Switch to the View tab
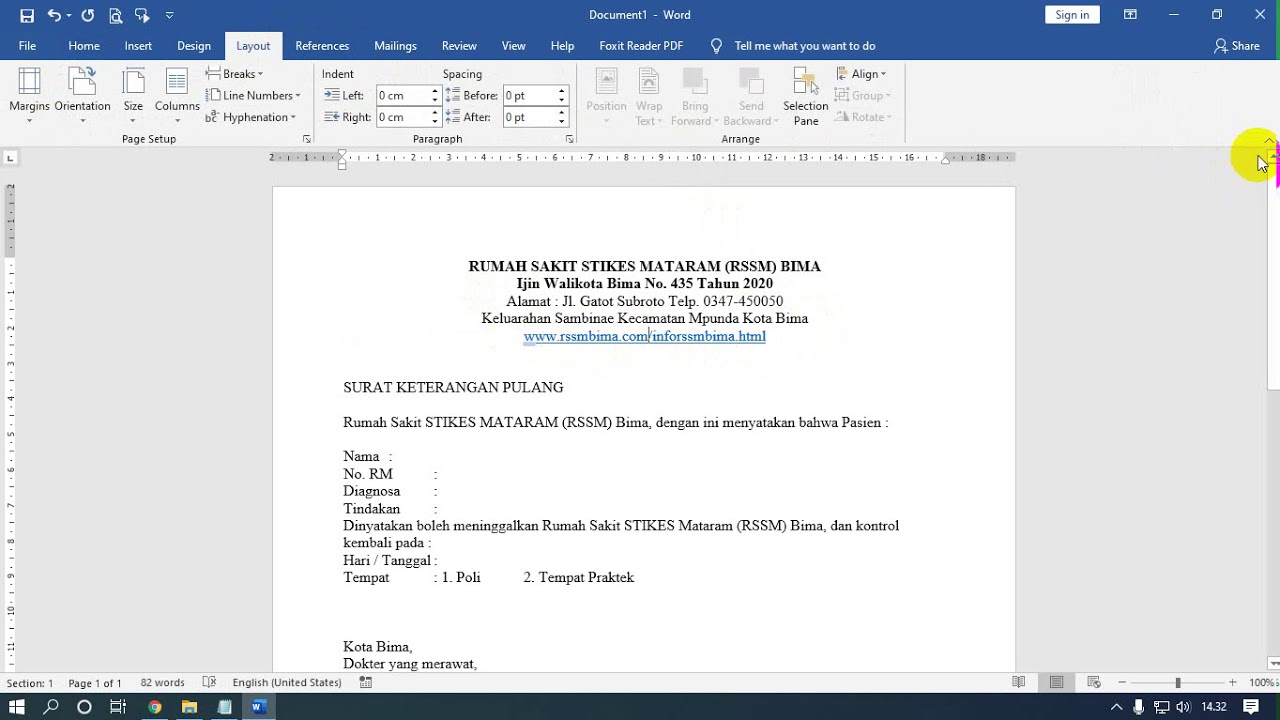The width and height of the screenshot is (1280, 720). [x=514, y=46]
